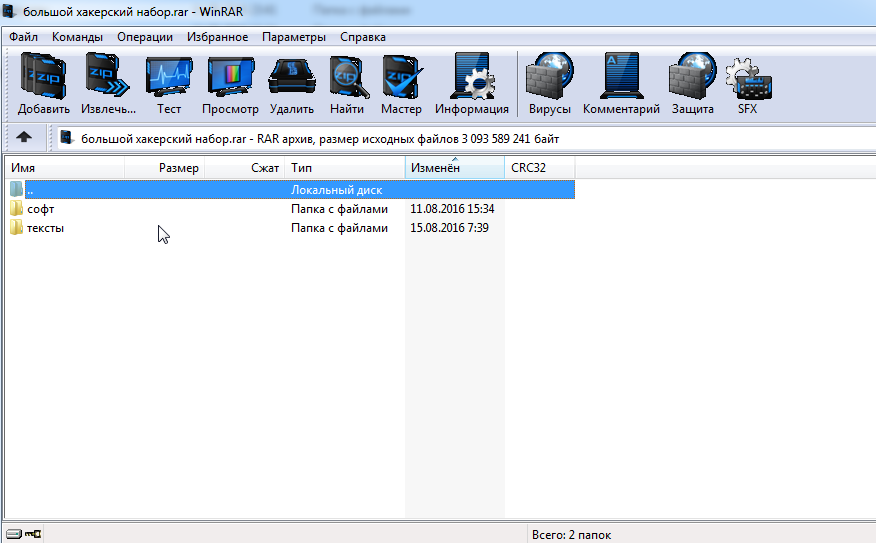Click the archive icon in address bar

(x=67, y=137)
